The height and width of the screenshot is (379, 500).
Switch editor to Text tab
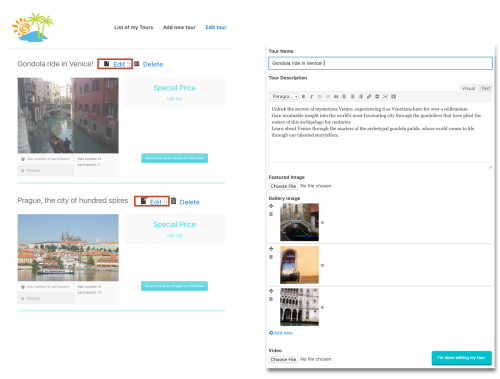pos(485,88)
